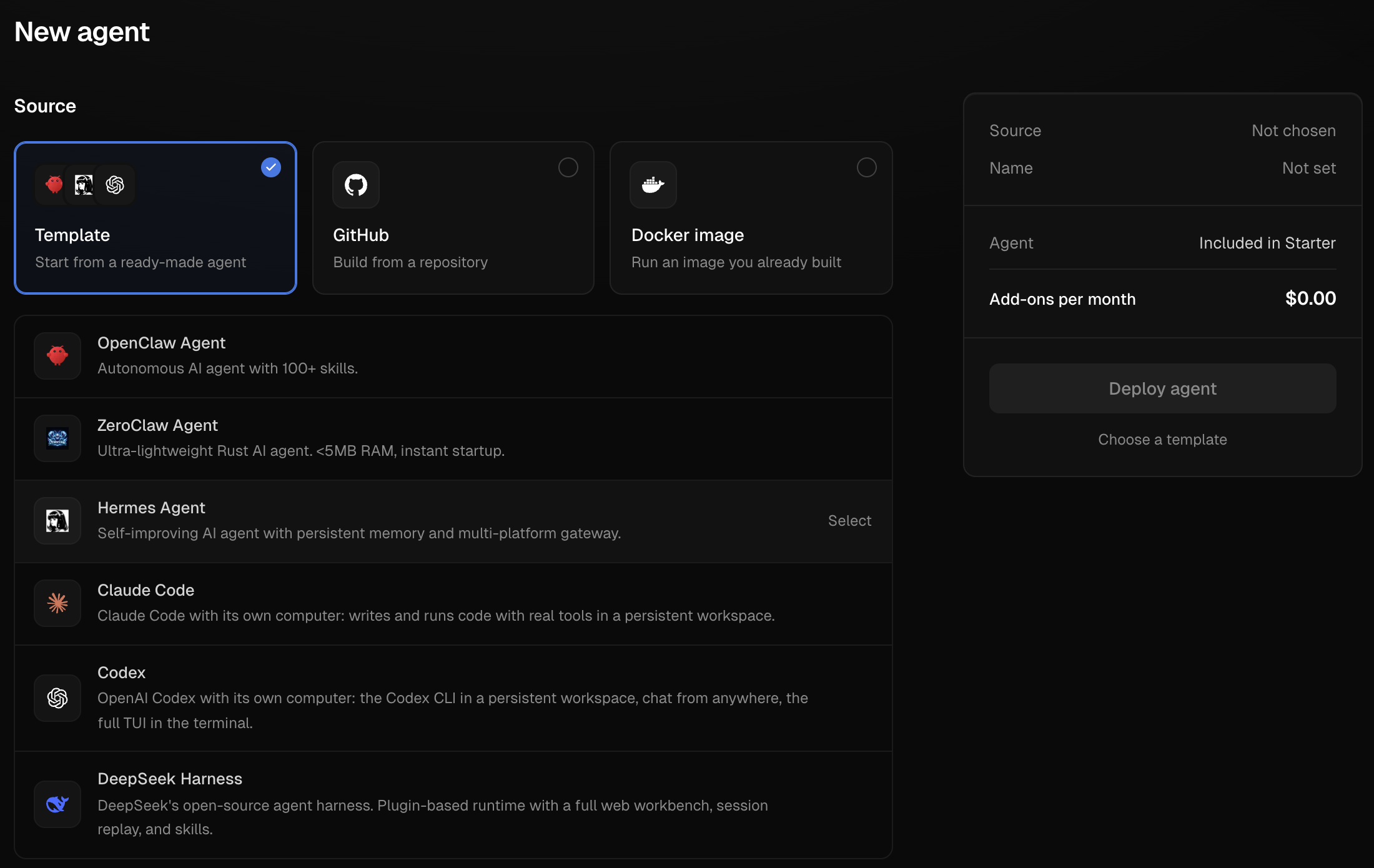Click the Template card title
This screenshot has height=868, width=1374.
point(72,235)
